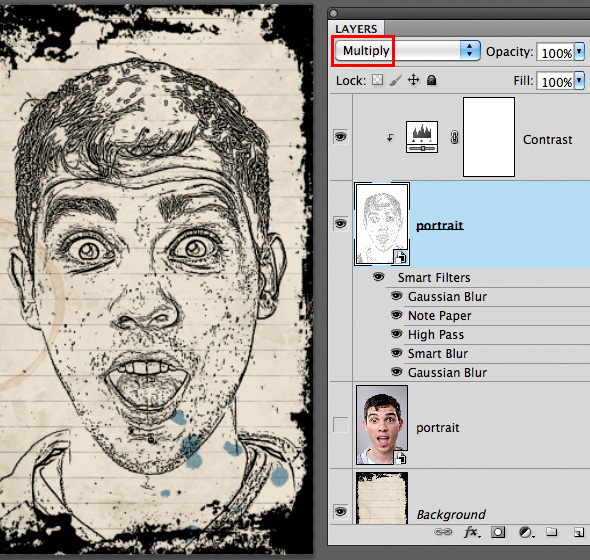
Task: Click the lock transparent pixels icon
Action: (x=377, y=80)
